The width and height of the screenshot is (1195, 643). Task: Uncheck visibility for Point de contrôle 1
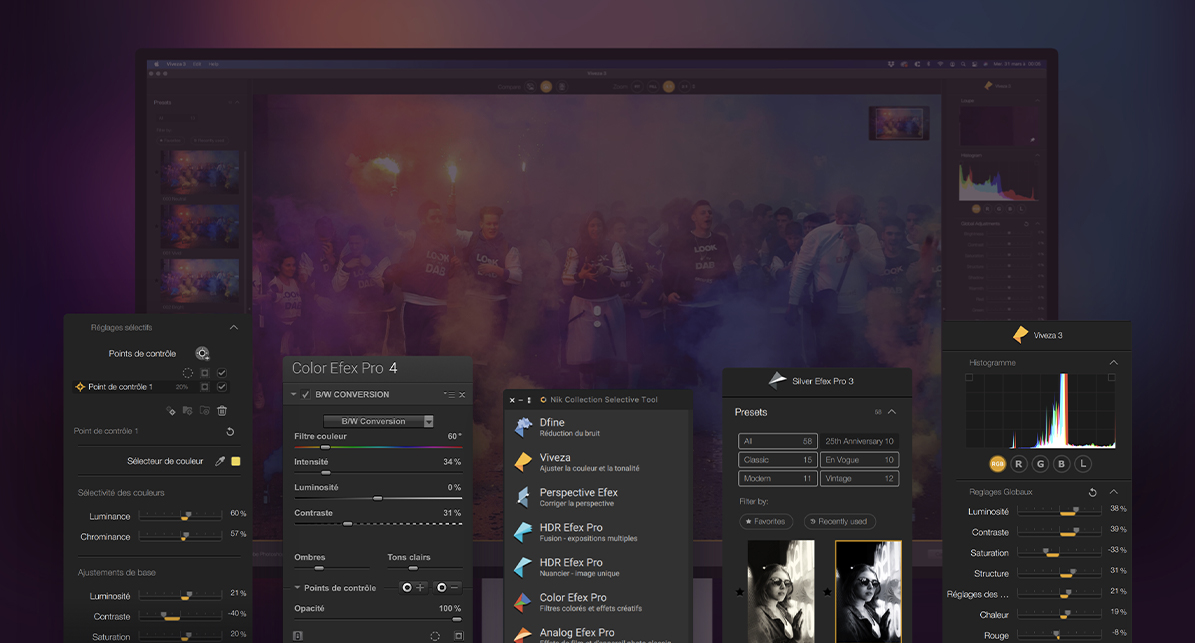tap(222, 387)
